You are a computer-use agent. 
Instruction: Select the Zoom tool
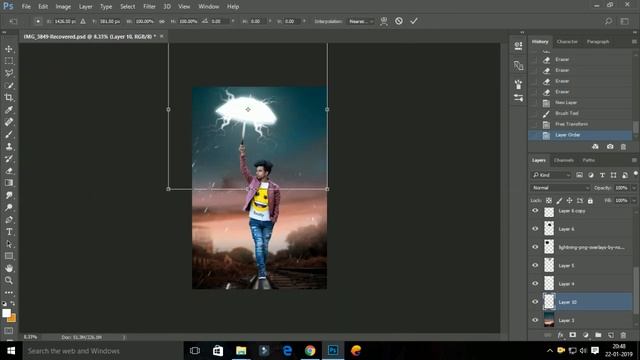pyautogui.click(x=9, y=280)
